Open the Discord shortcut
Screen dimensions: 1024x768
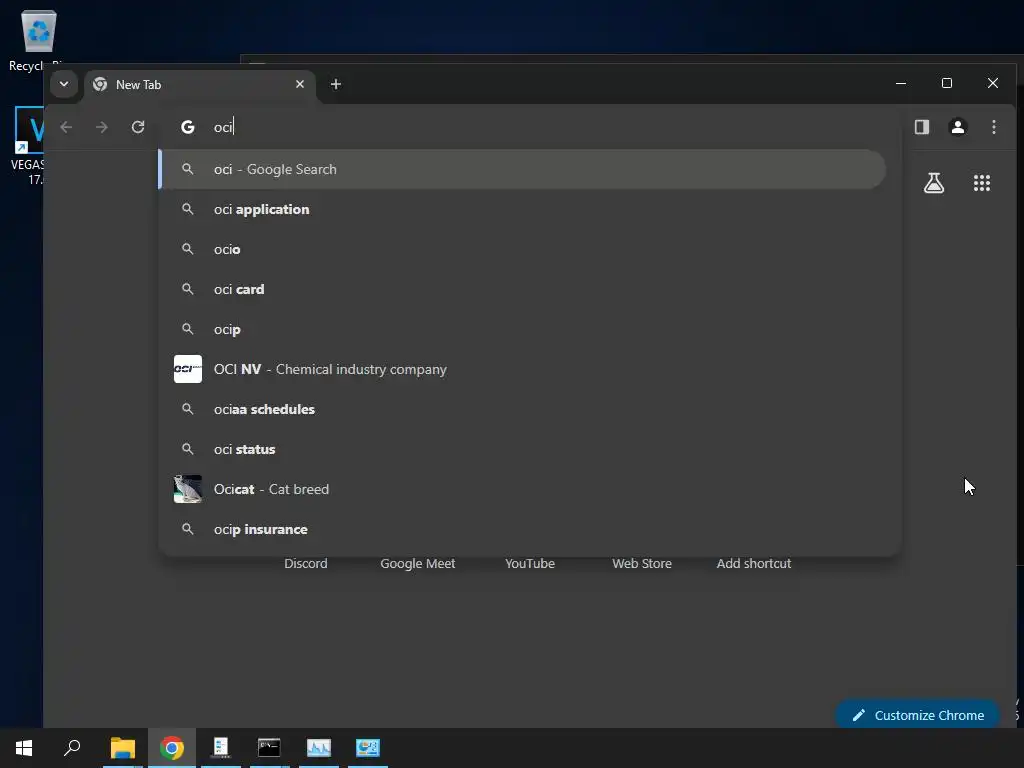(x=306, y=563)
